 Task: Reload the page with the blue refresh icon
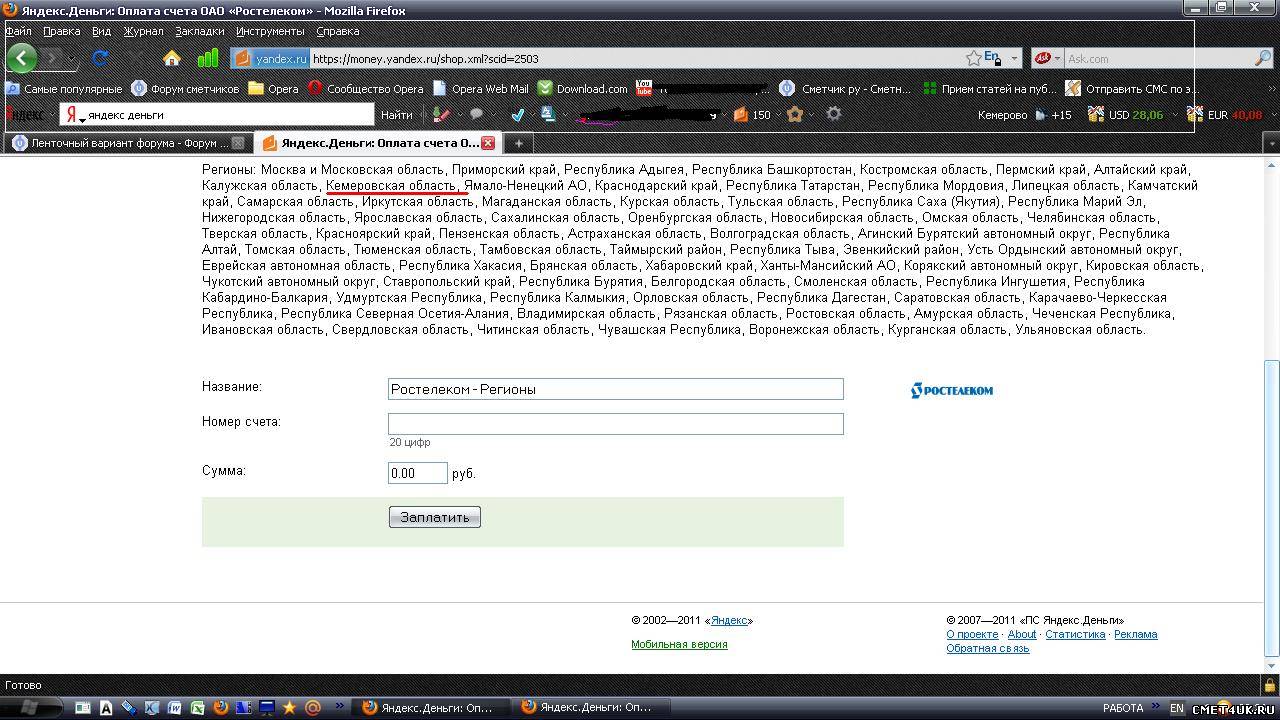(x=100, y=59)
